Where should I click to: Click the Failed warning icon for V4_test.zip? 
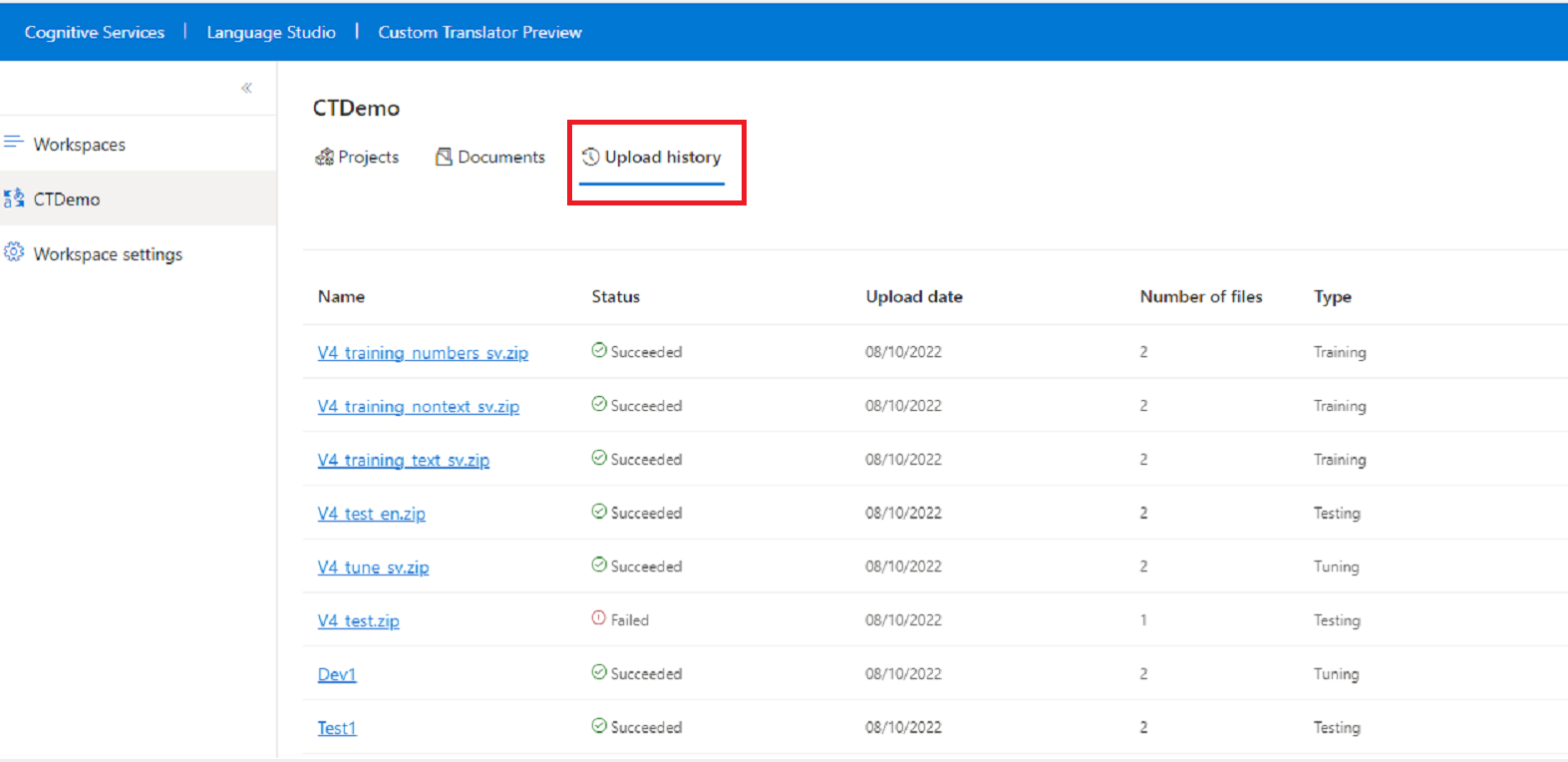pos(599,618)
